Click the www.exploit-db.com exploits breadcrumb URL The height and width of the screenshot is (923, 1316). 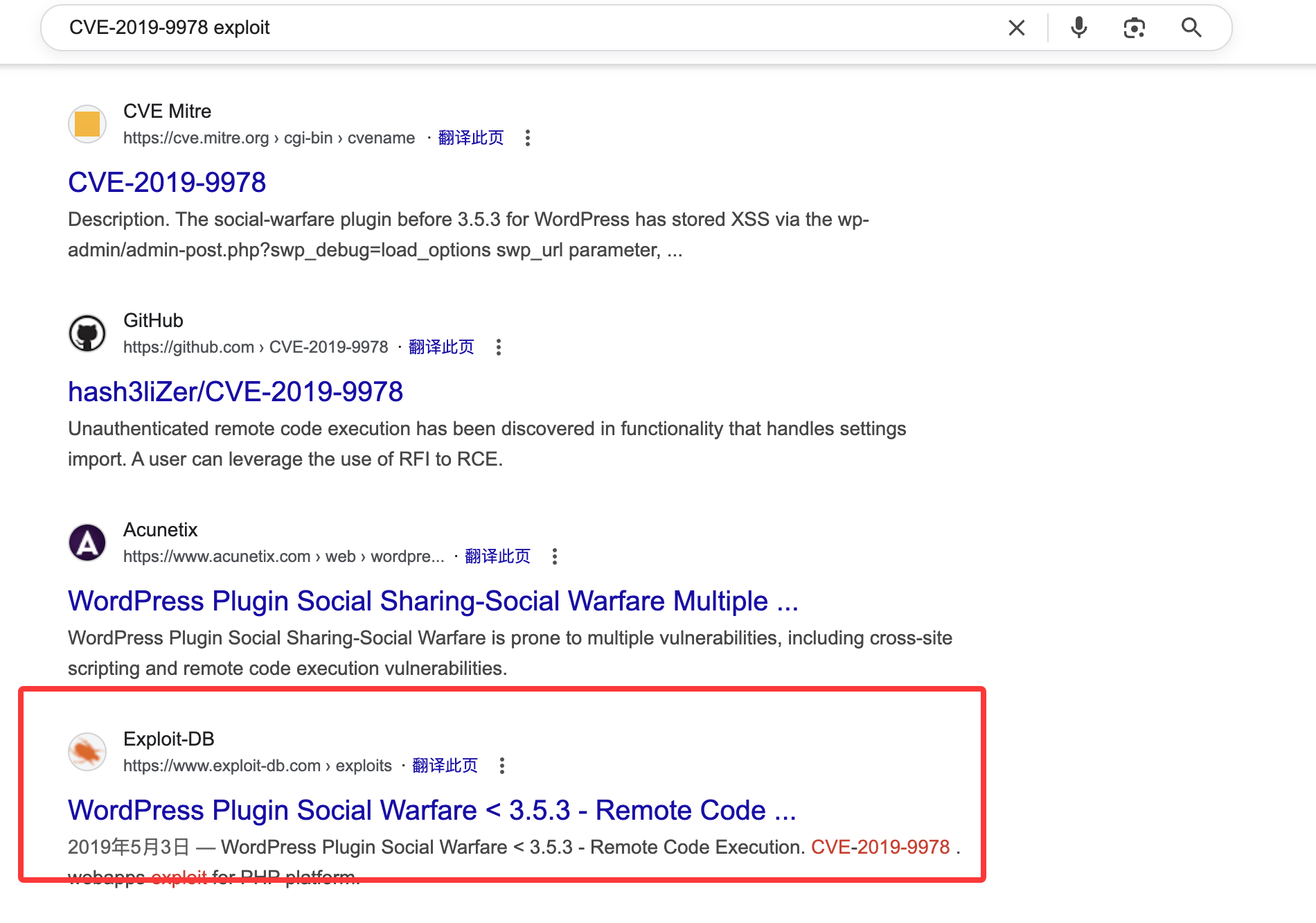coord(258,766)
